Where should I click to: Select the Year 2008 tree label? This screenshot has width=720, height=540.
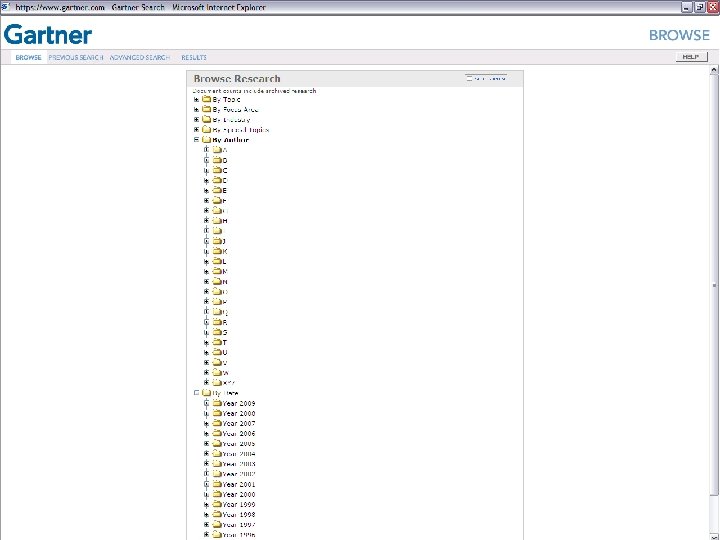(239, 413)
